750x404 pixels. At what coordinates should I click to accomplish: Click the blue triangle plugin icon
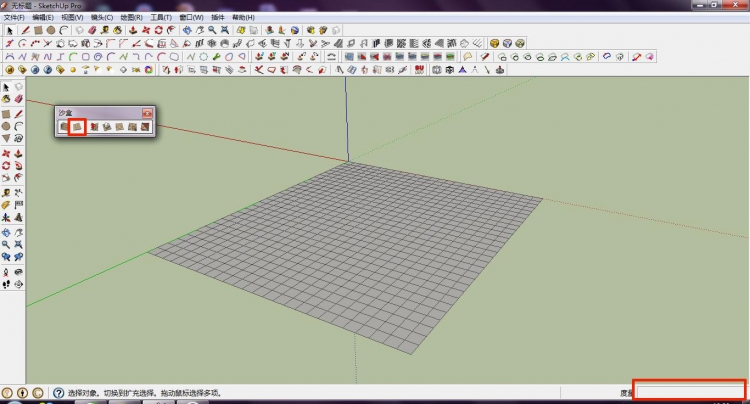pyautogui.click(x=463, y=70)
